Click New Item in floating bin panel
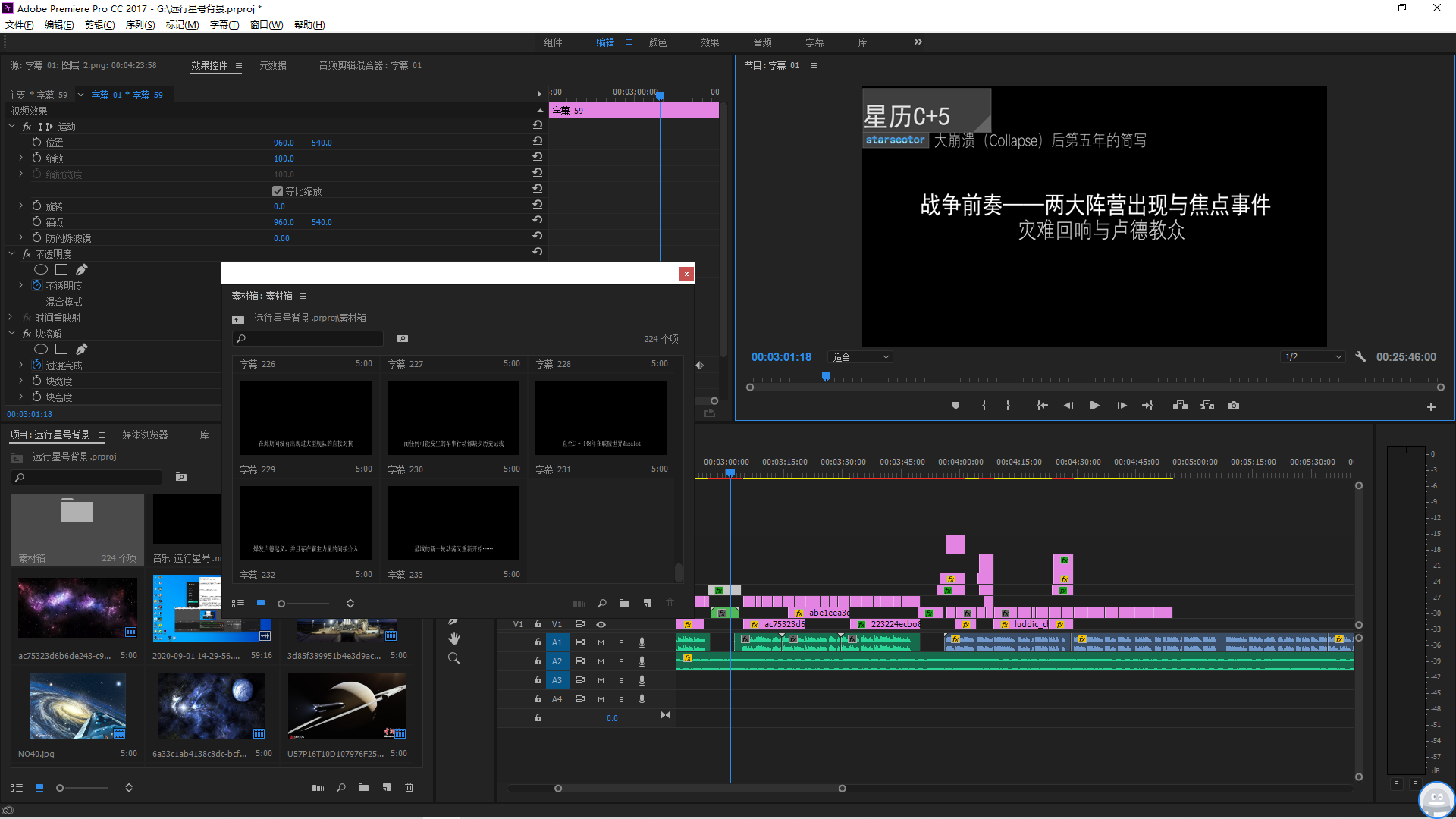 648,604
